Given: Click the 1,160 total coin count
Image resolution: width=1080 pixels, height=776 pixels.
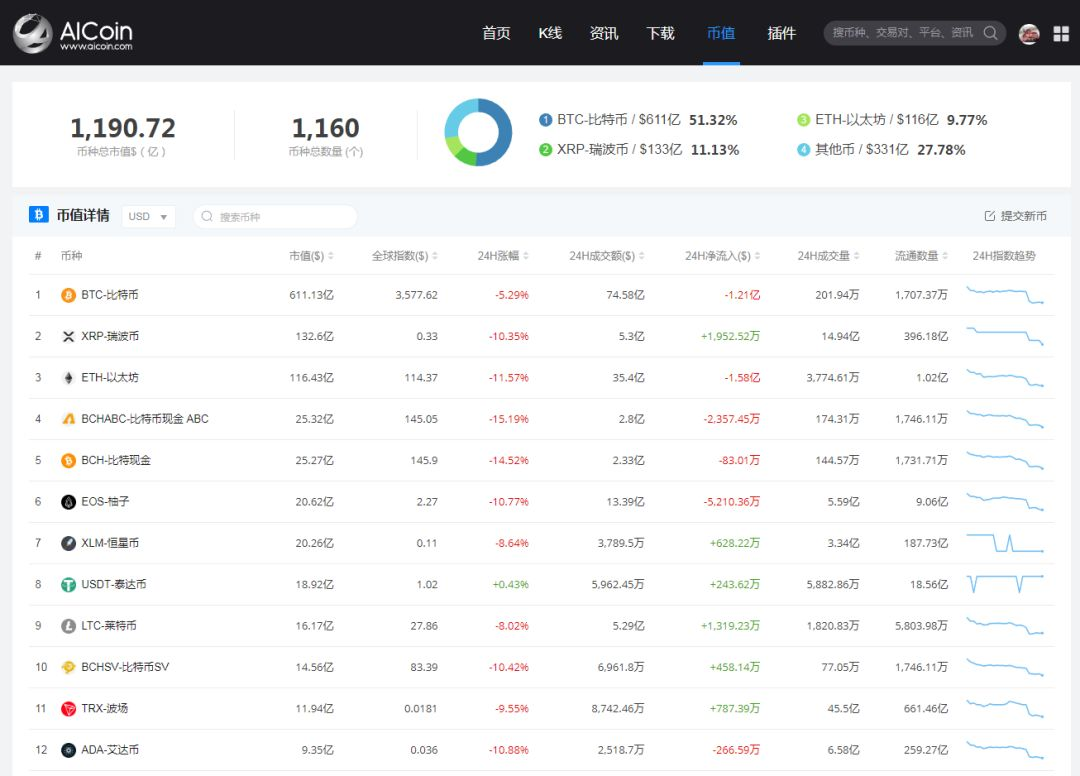Looking at the screenshot, I should [x=326, y=128].
